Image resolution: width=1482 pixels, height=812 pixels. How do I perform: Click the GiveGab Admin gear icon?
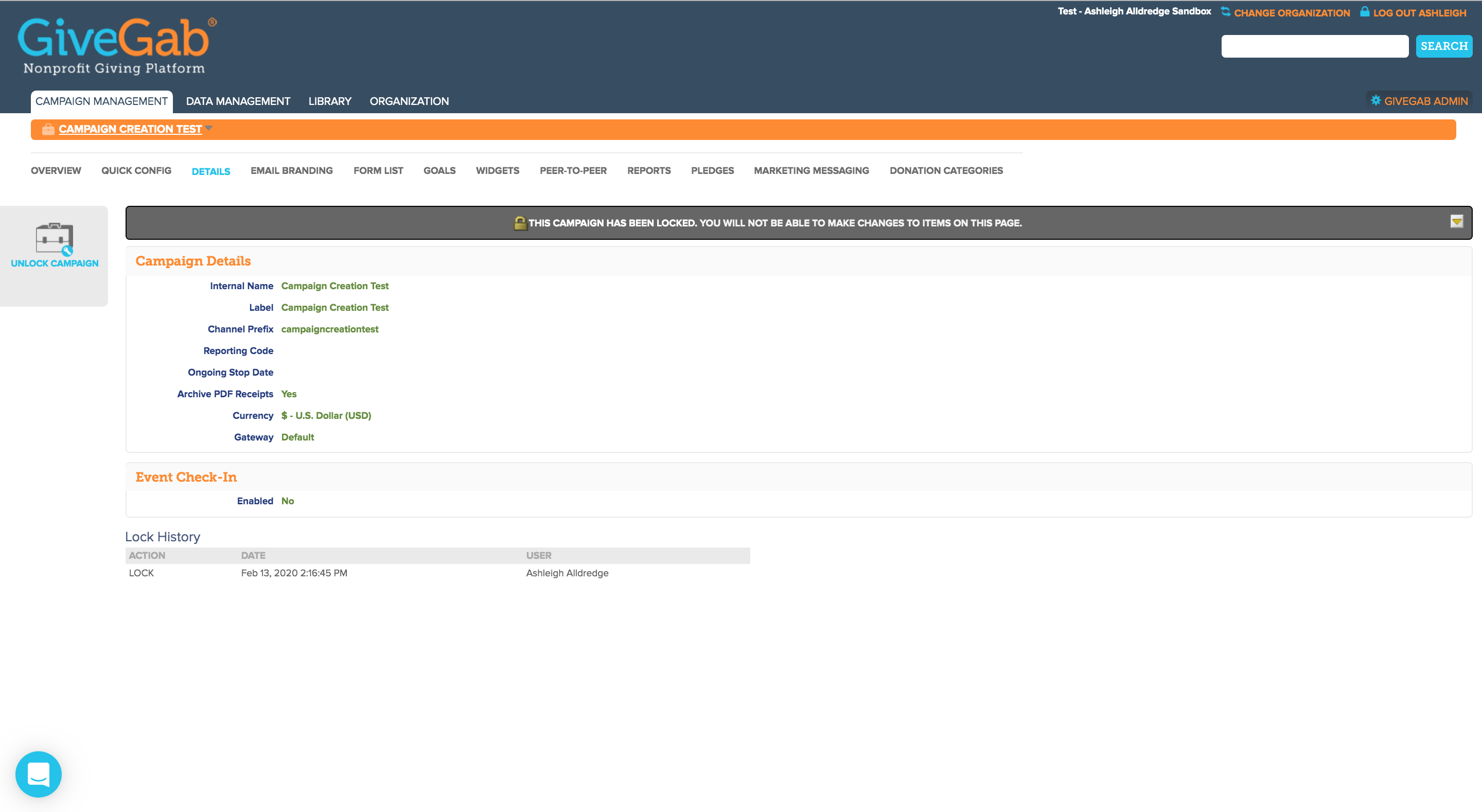1375,101
